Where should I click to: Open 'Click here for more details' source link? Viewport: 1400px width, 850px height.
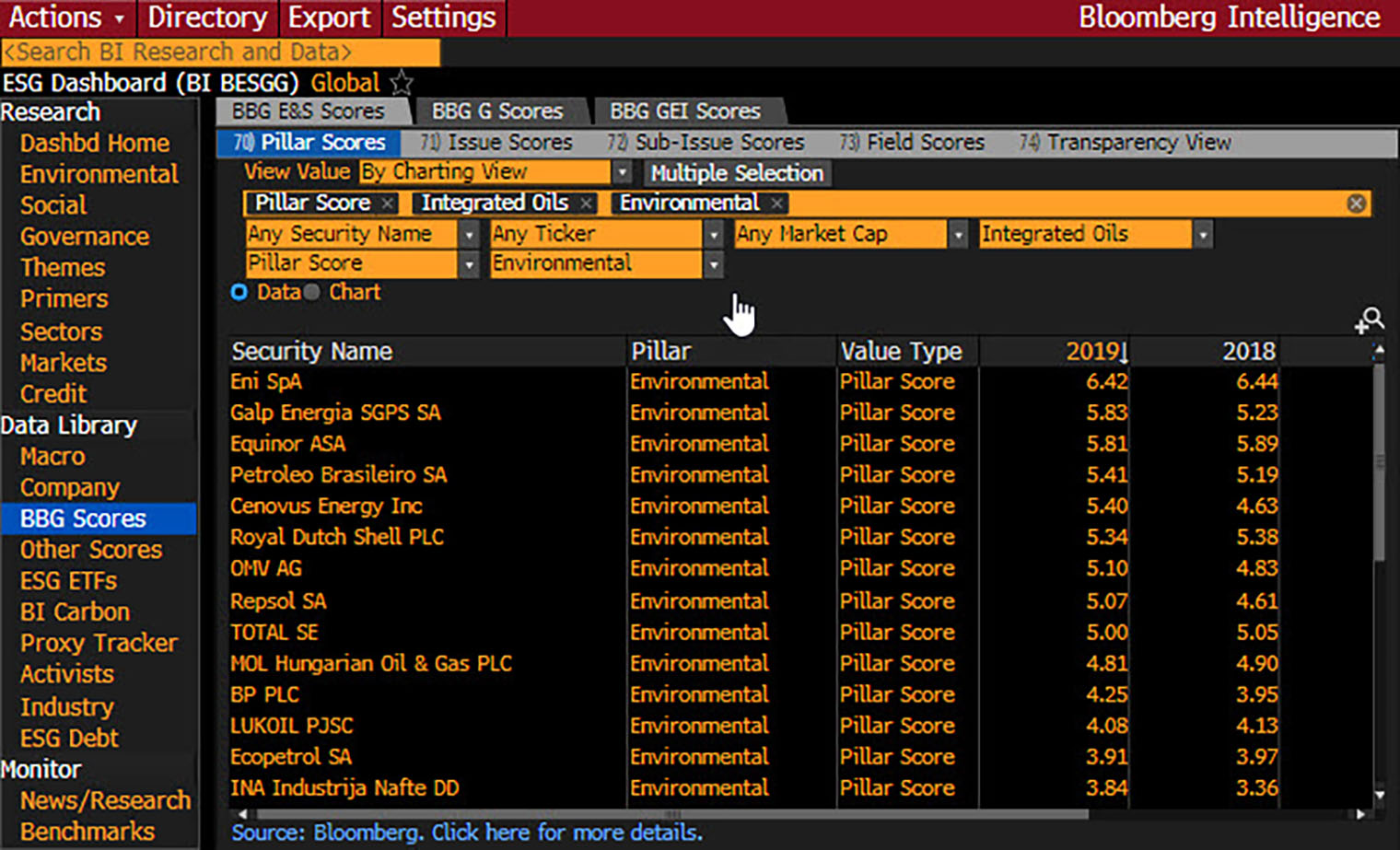[x=566, y=833]
